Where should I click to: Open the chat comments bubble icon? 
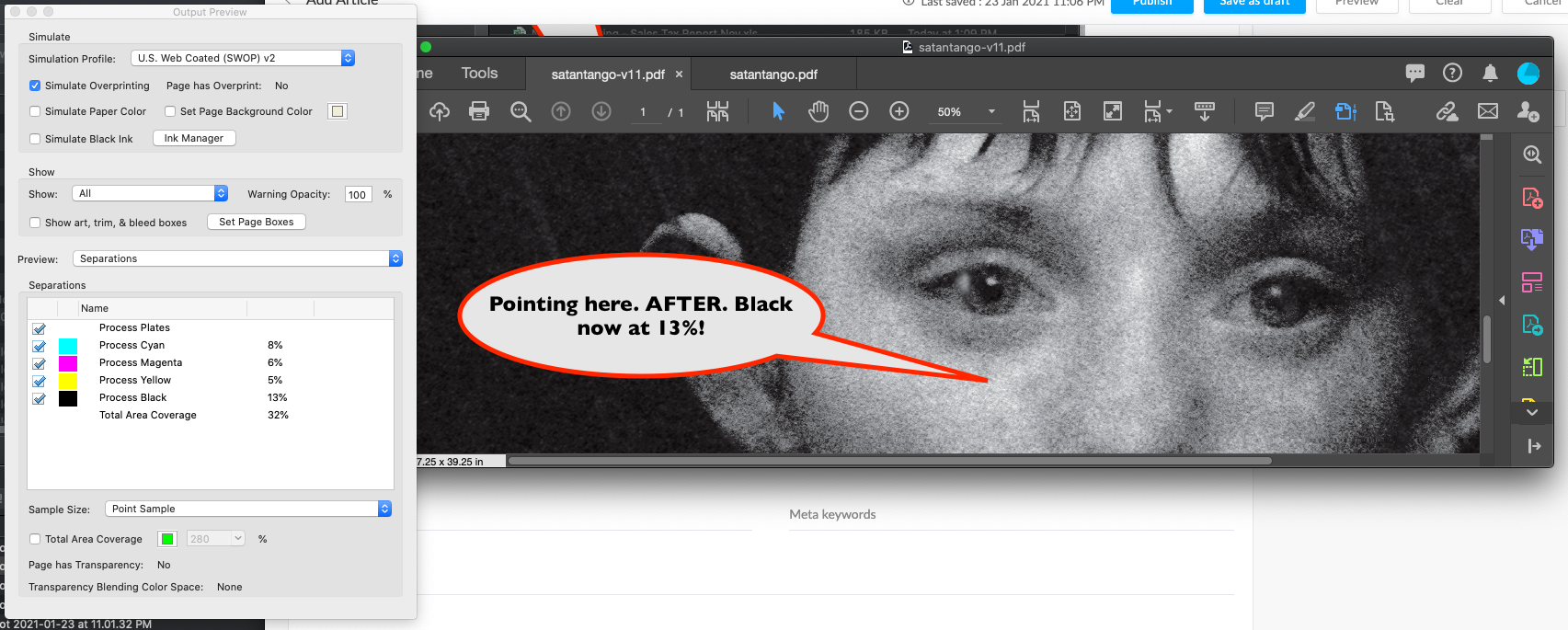pyautogui.click(x=1415, y=73)
